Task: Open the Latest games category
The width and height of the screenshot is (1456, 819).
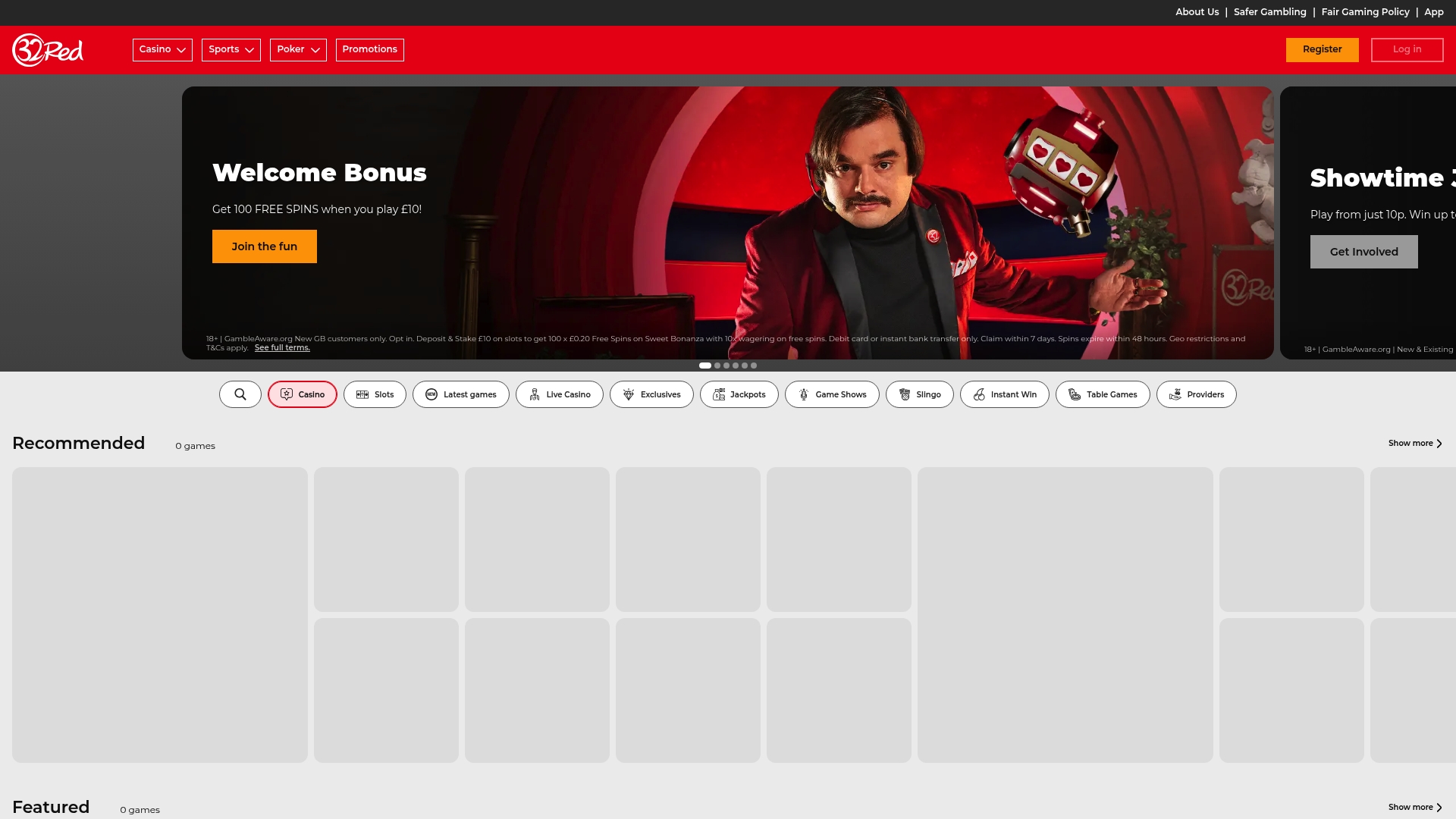Action: coord(461,394)
